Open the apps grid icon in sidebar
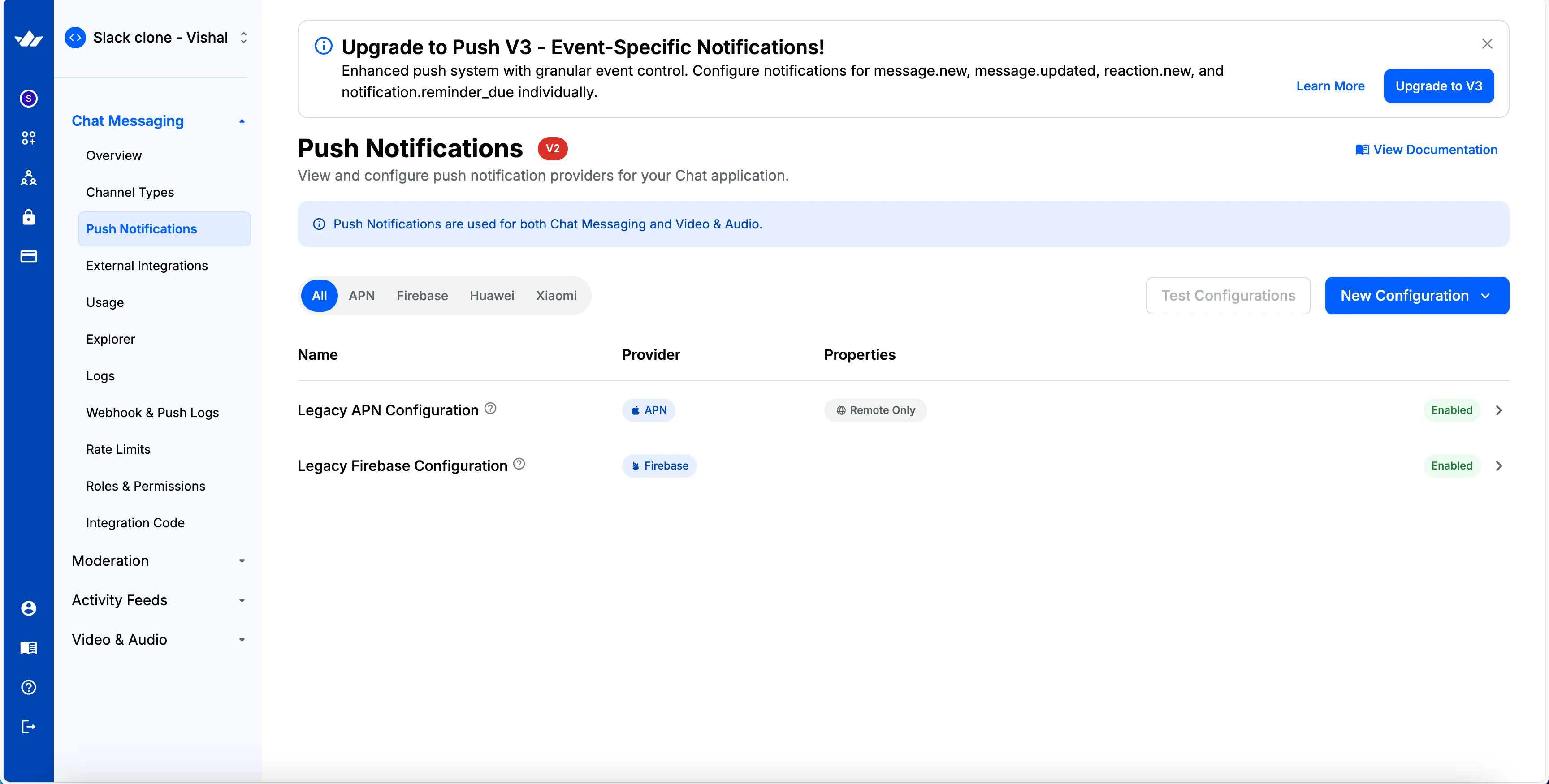This screenshot has height=784, width=1549. point(28,138)
